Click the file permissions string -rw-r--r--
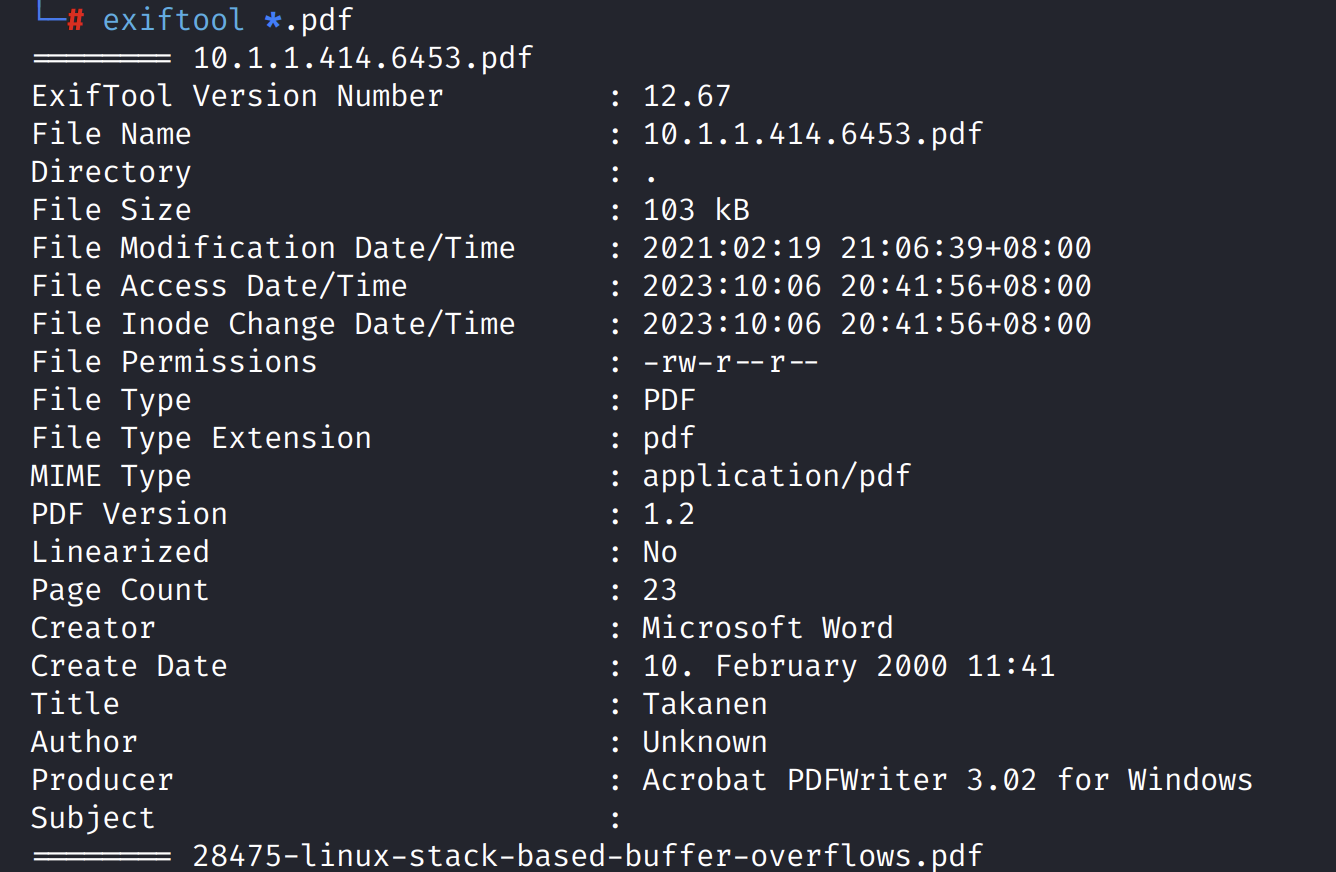This screenshot has height=872, width=1336. pyautogui.click(x=731, y=362)
